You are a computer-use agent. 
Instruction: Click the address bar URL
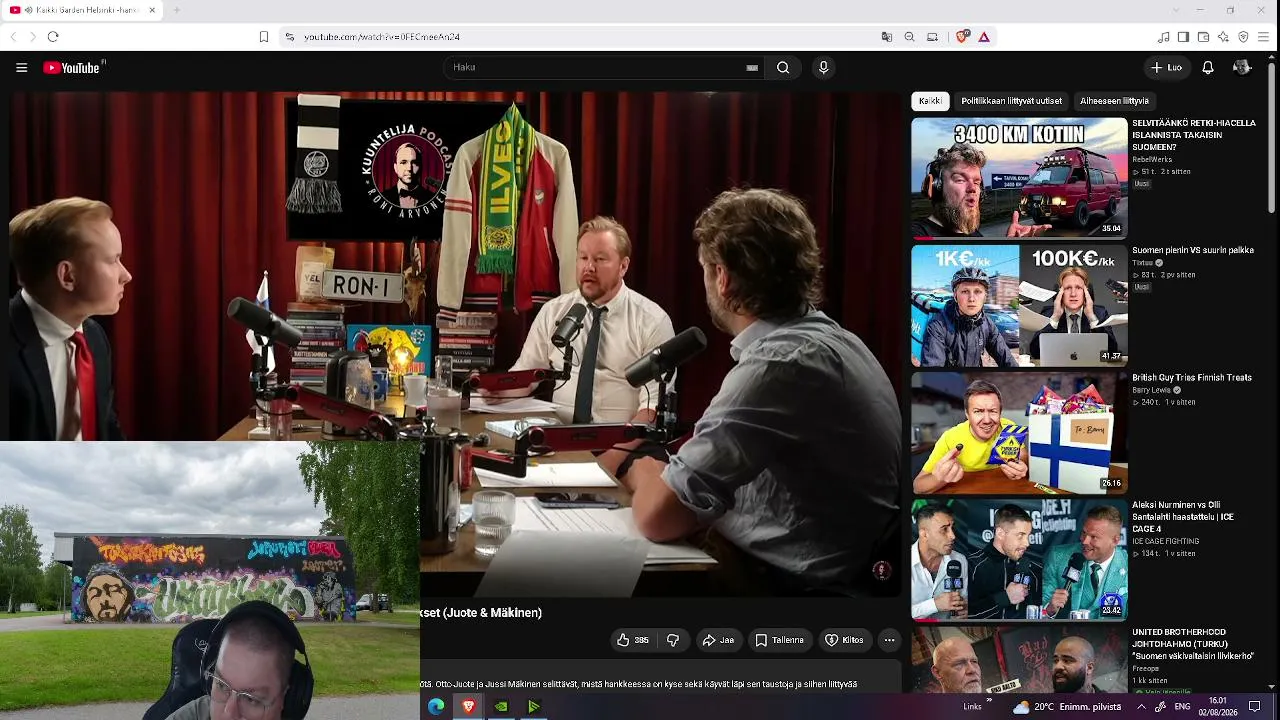coord(382,37)
